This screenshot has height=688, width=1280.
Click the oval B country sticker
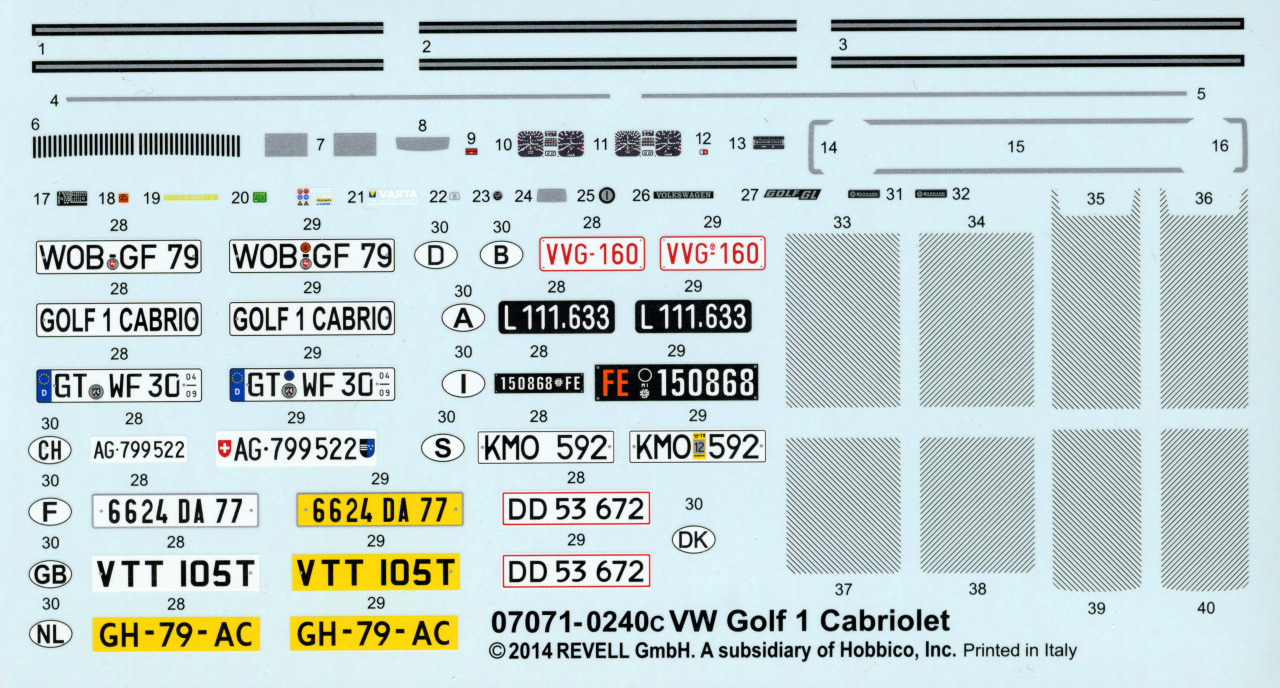pyautogui.click(x=502, y=256)
